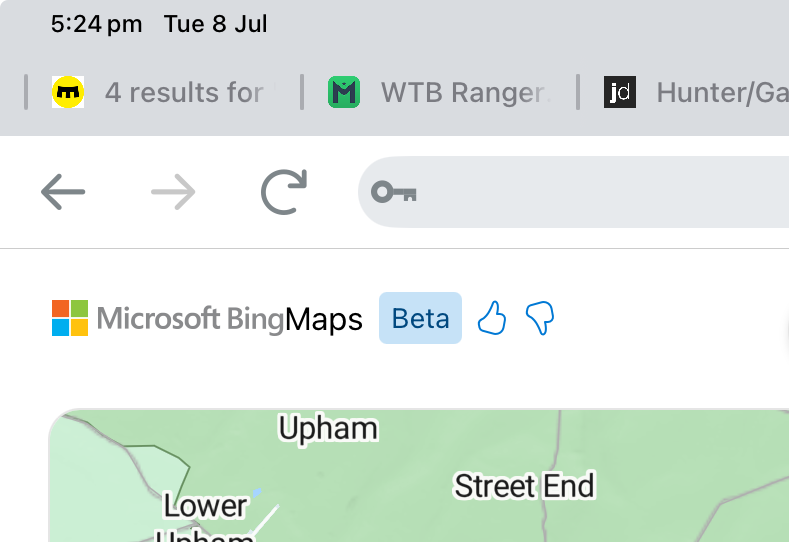The image size is (789, 542).
Task: Open the key icon in address bar
Action: click(x=393, y=192)
